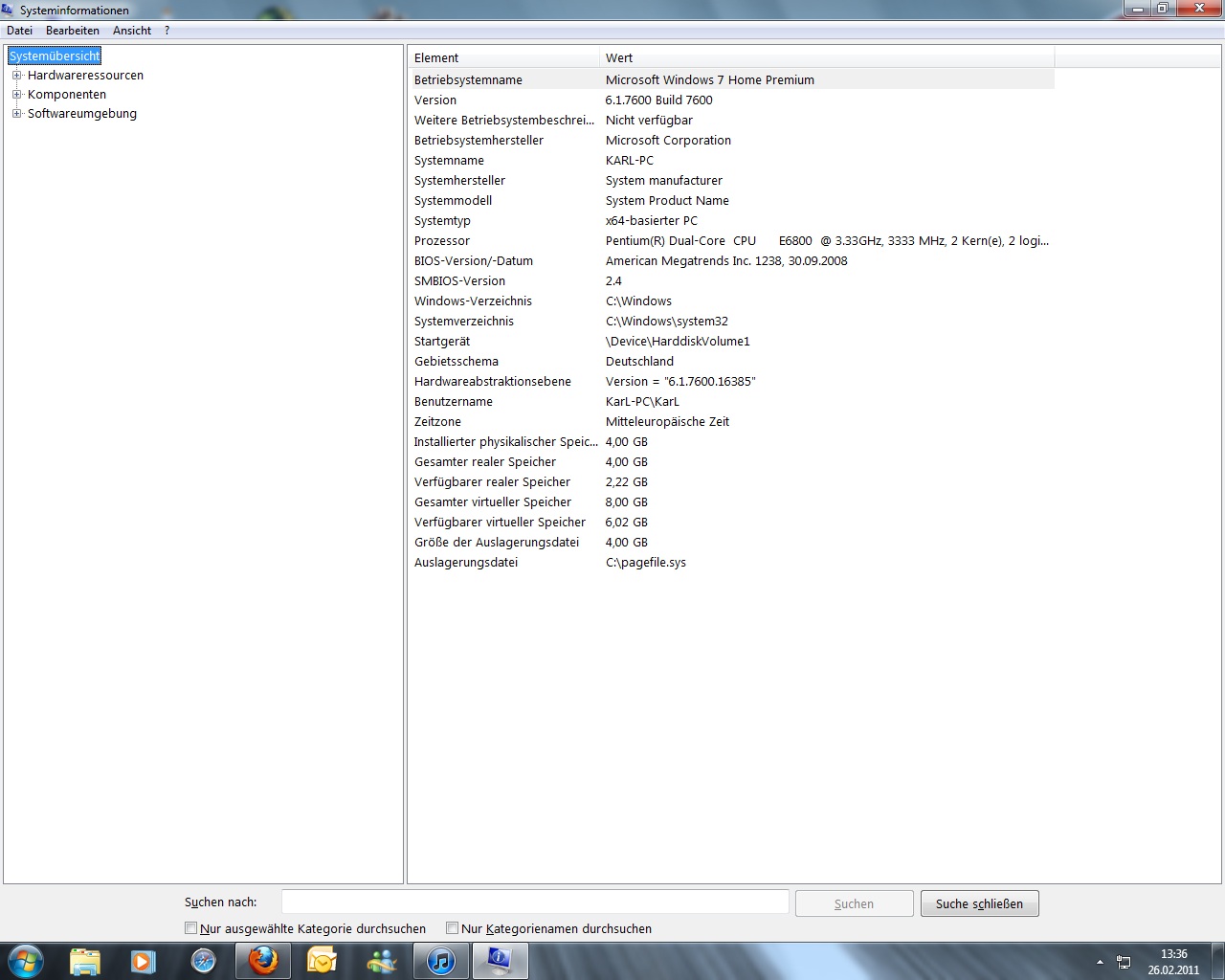Click the Suche schließen button
Screen dimensions: 1225x980
coord(979,903)
